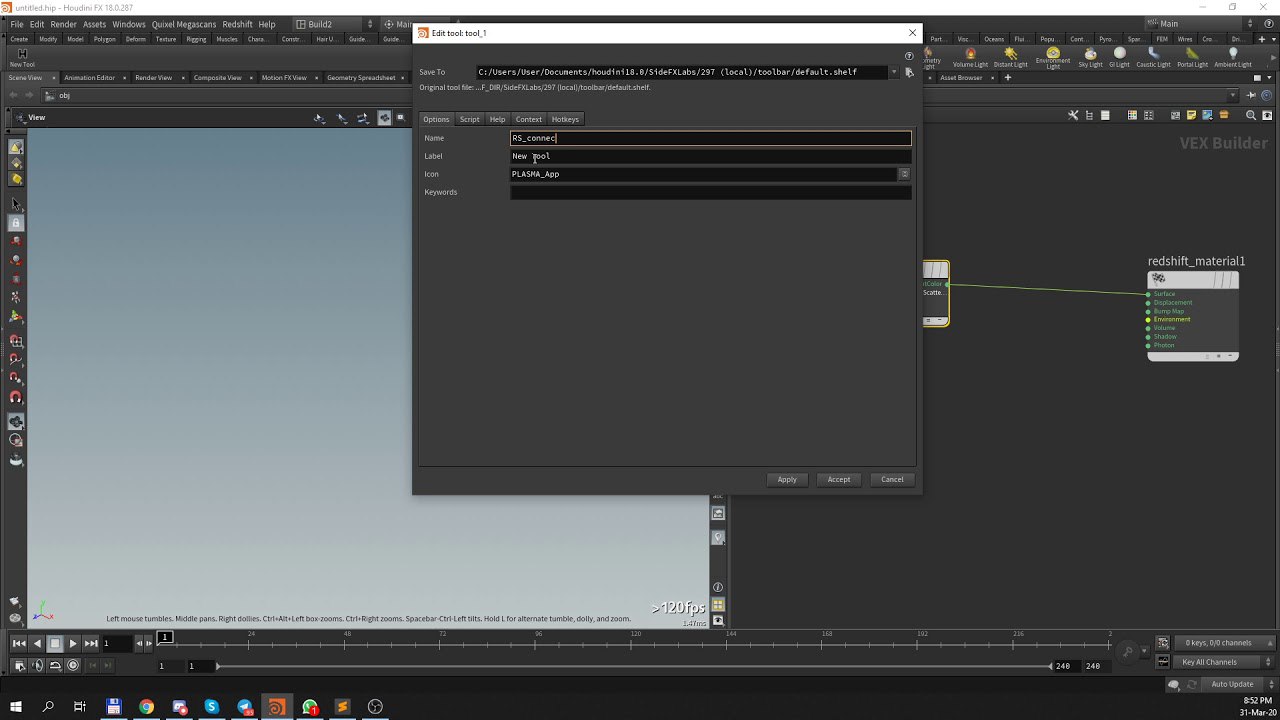Click the Accept button
1280x720 pixels.
839,479
